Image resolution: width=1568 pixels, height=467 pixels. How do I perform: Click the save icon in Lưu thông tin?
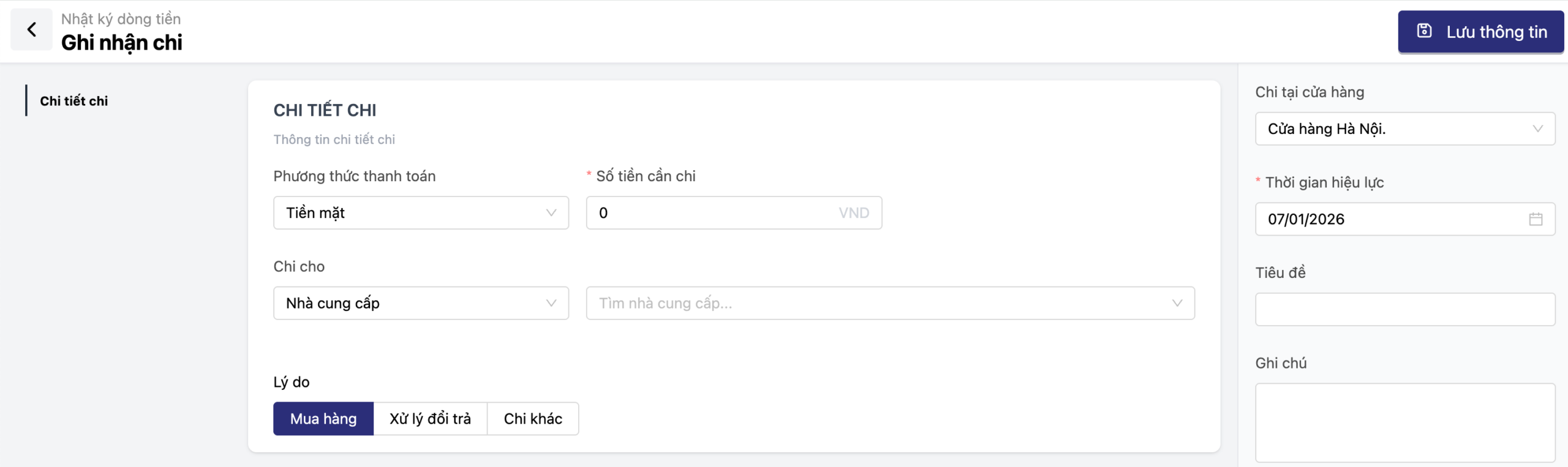tap(1424, 31)
